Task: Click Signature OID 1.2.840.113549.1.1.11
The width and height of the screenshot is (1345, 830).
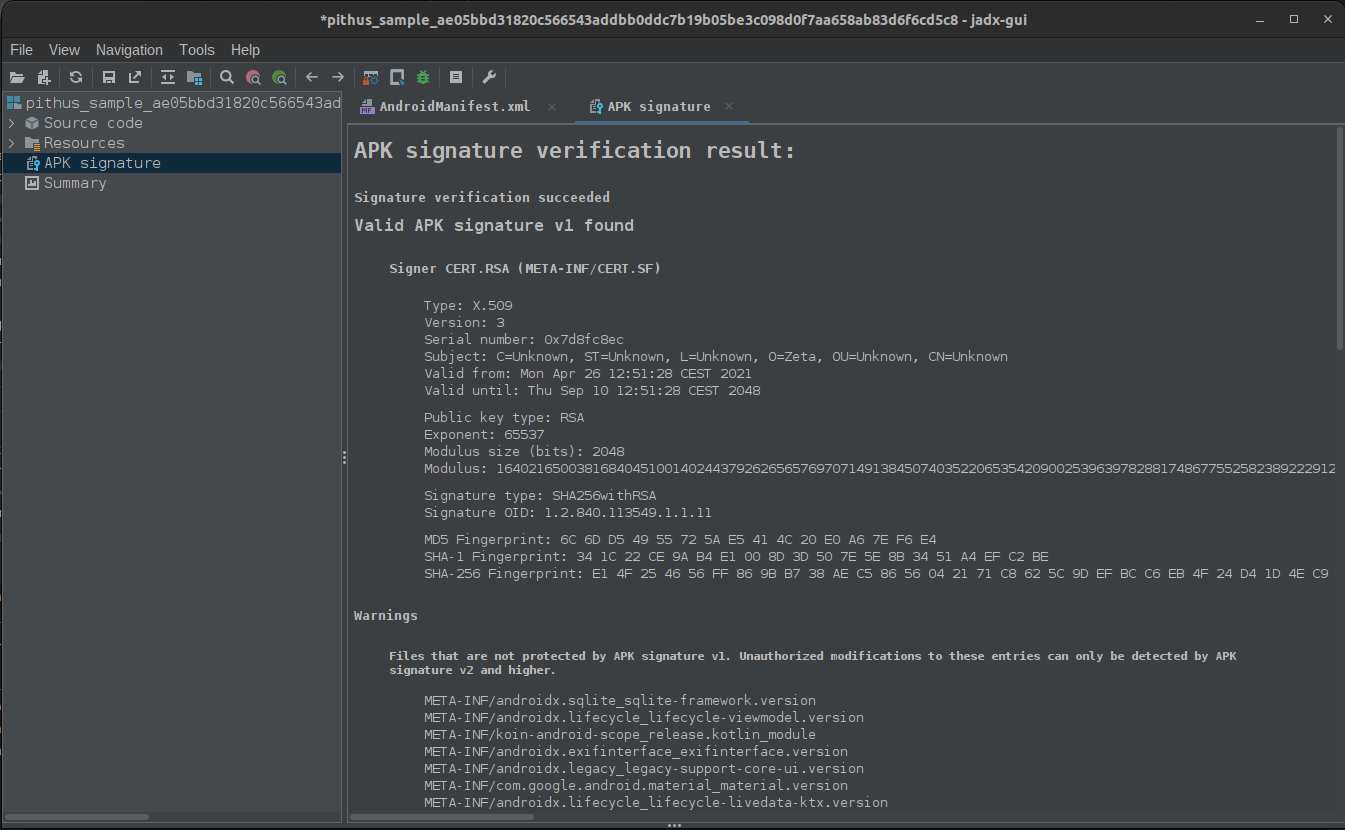Action: (568, 513)
